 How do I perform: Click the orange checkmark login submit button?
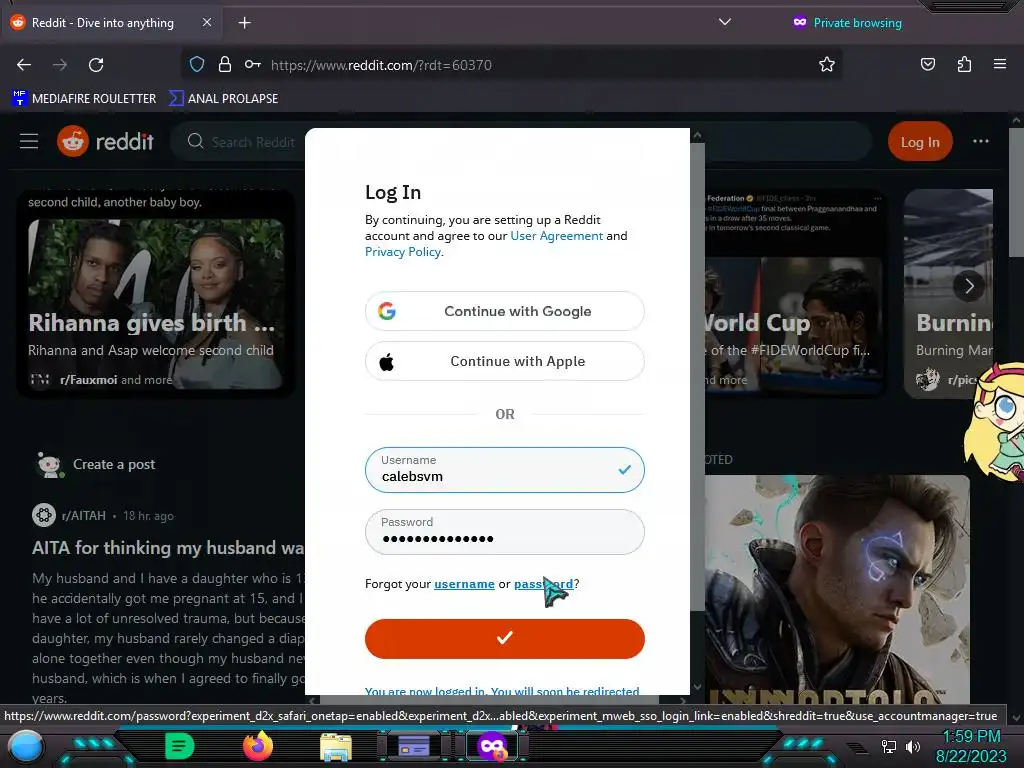505,638
